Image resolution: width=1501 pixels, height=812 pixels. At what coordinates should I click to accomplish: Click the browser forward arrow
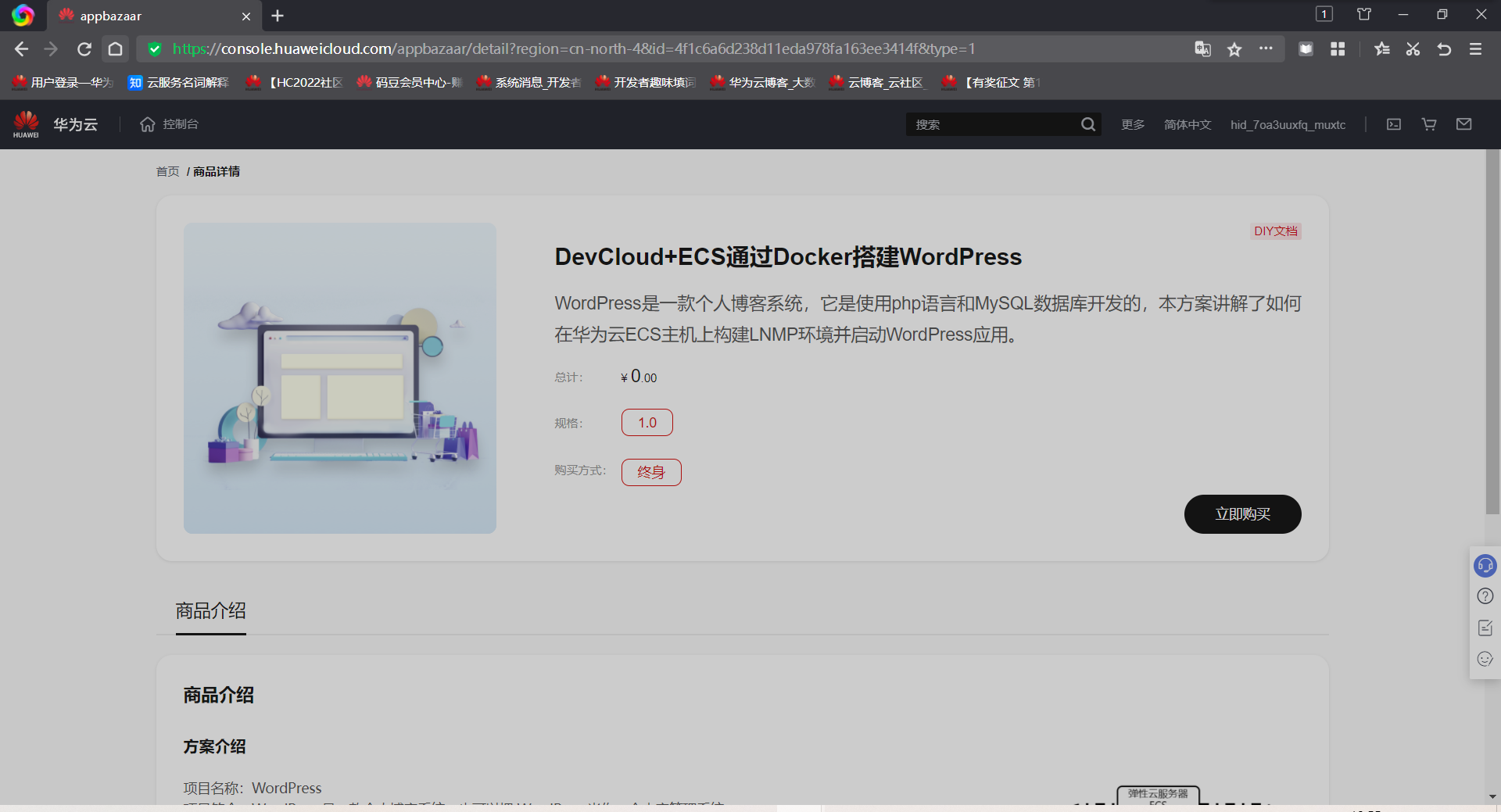coord(52,49)
